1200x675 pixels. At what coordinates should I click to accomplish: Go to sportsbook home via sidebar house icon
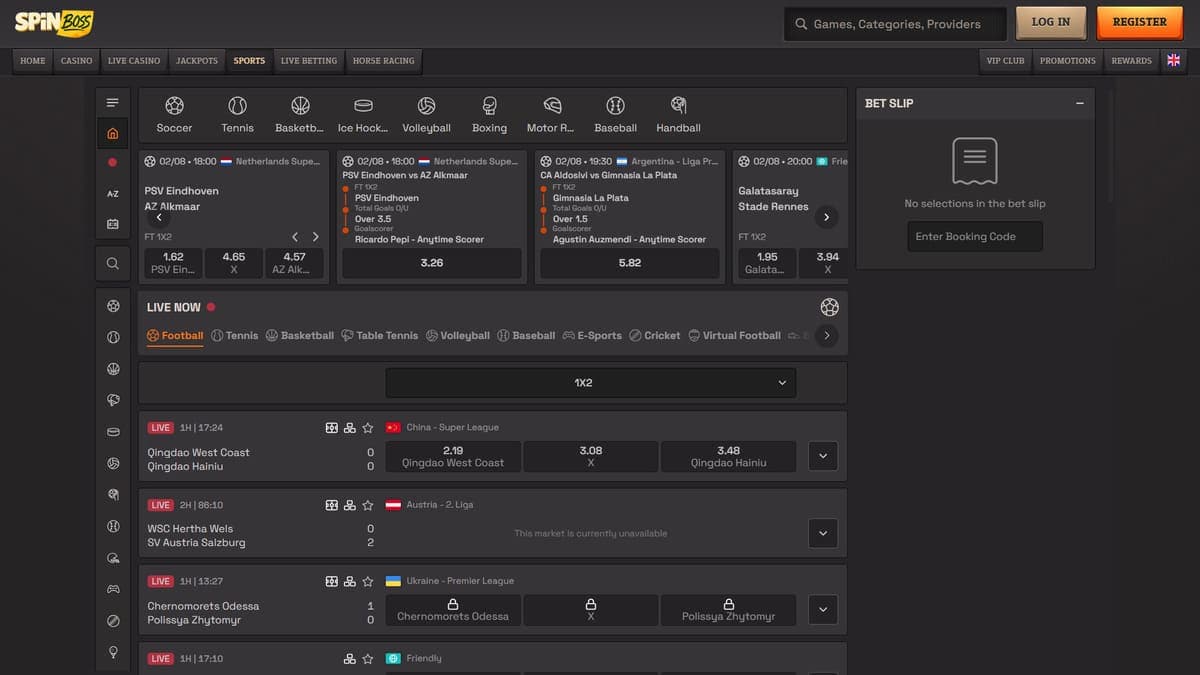(x=112, y=134)
